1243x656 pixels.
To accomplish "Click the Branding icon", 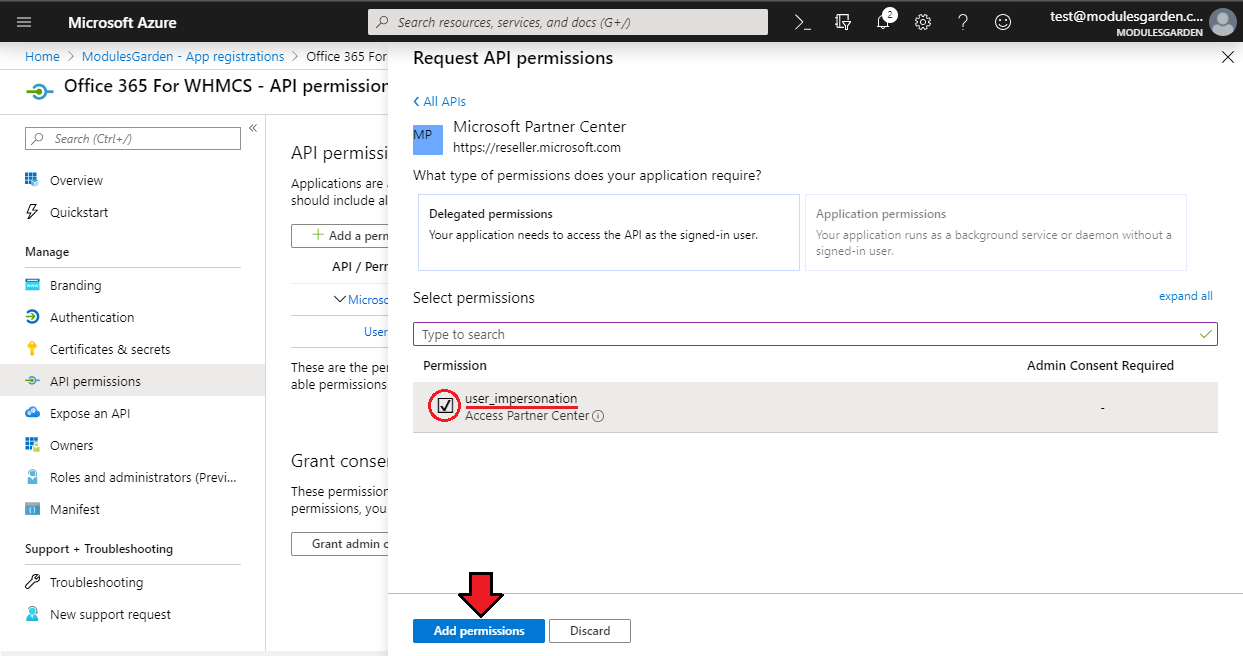I will [32, 285].
